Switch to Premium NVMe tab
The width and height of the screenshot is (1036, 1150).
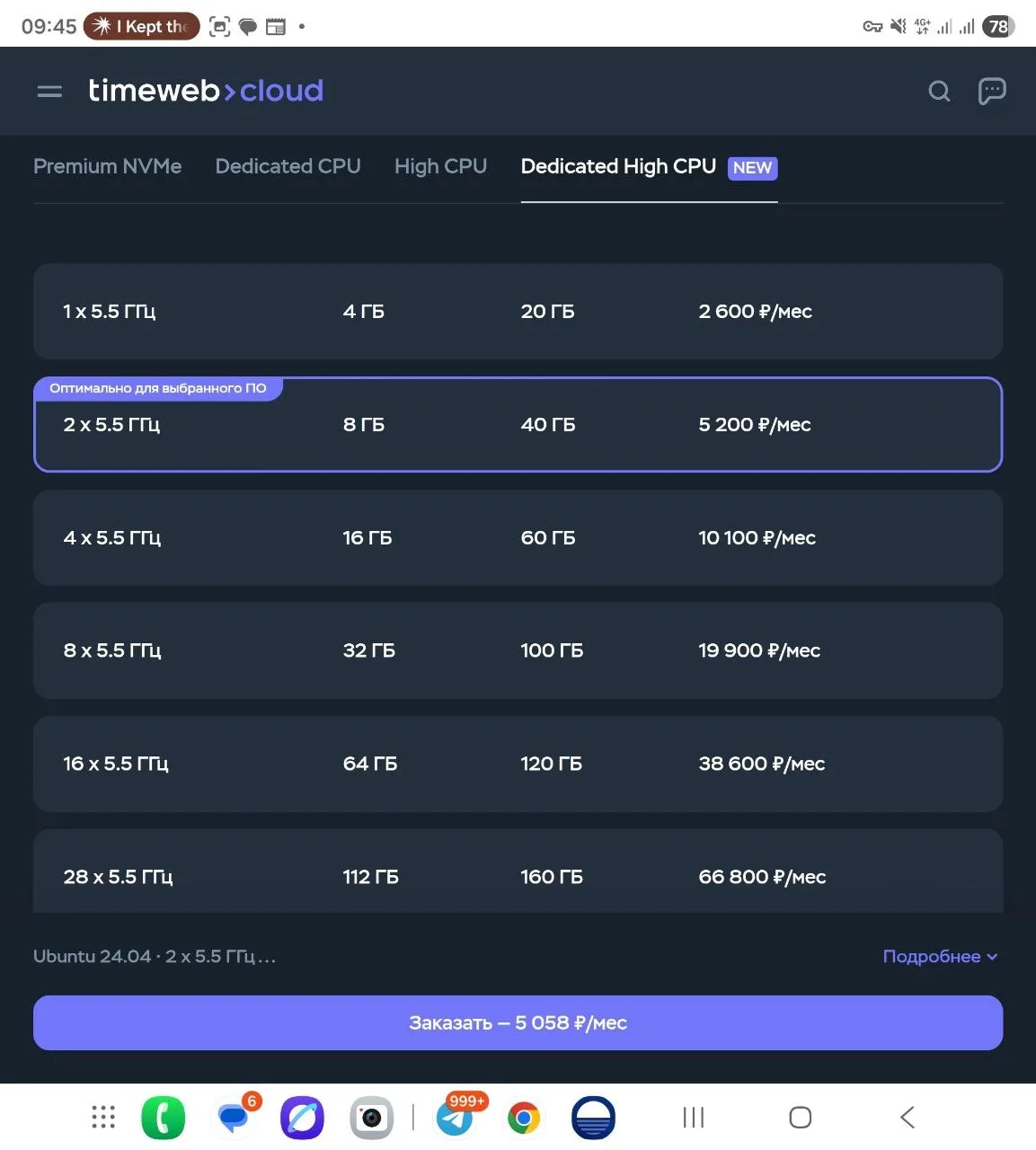coord(108,166)
